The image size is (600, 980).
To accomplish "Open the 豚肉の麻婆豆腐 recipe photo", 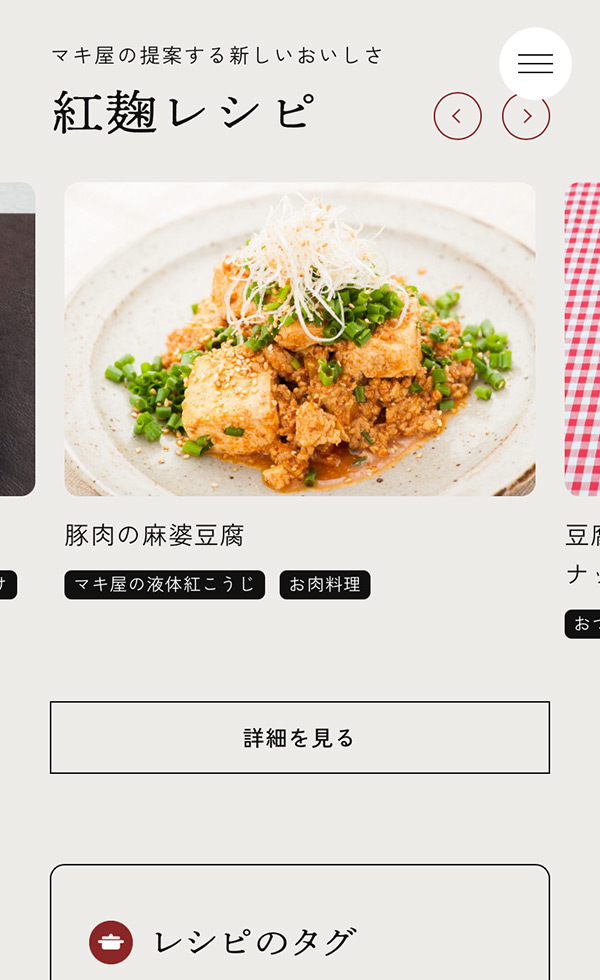I will point(300,339).
